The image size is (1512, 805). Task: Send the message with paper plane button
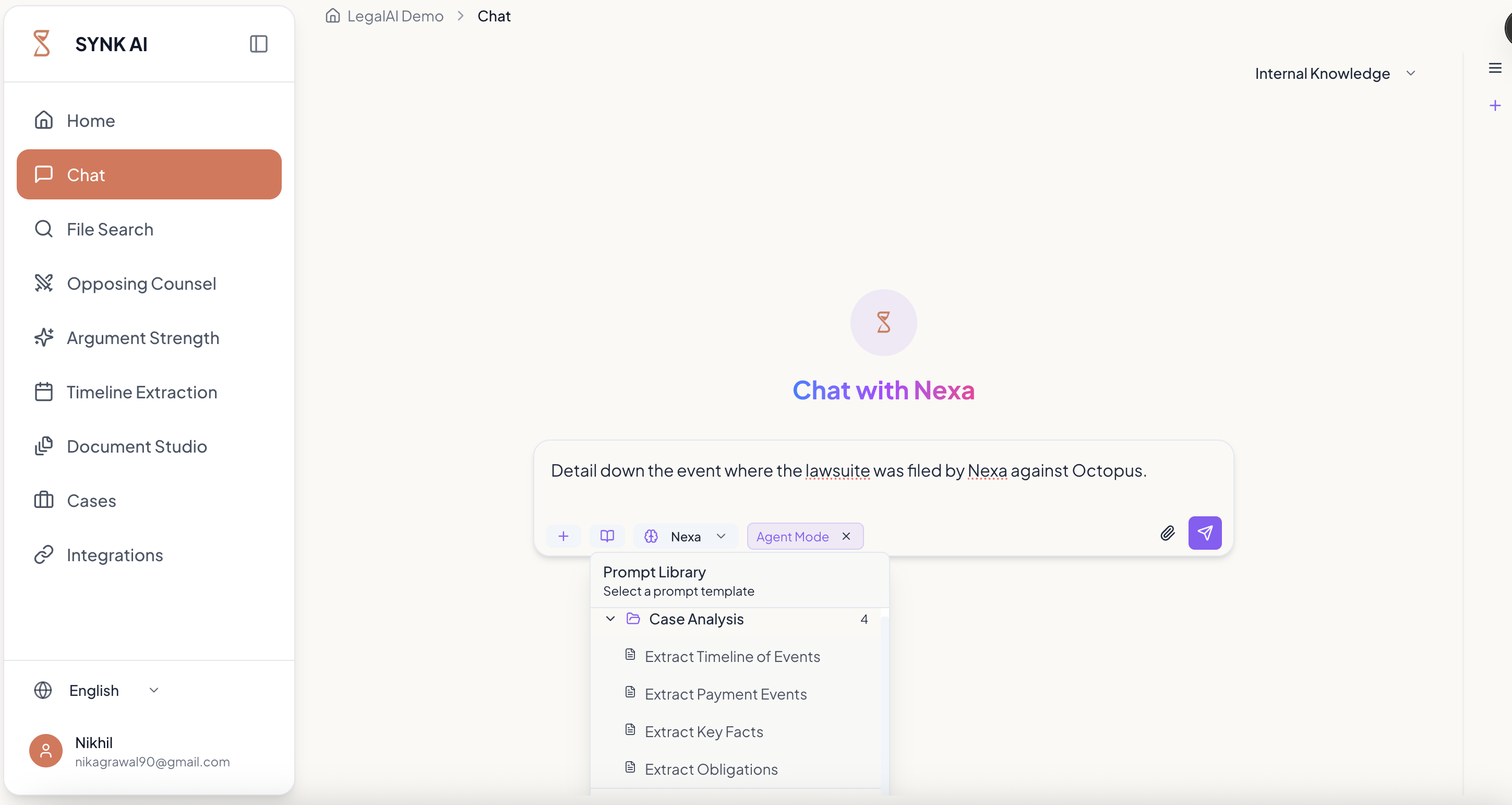click(1204, 533)
